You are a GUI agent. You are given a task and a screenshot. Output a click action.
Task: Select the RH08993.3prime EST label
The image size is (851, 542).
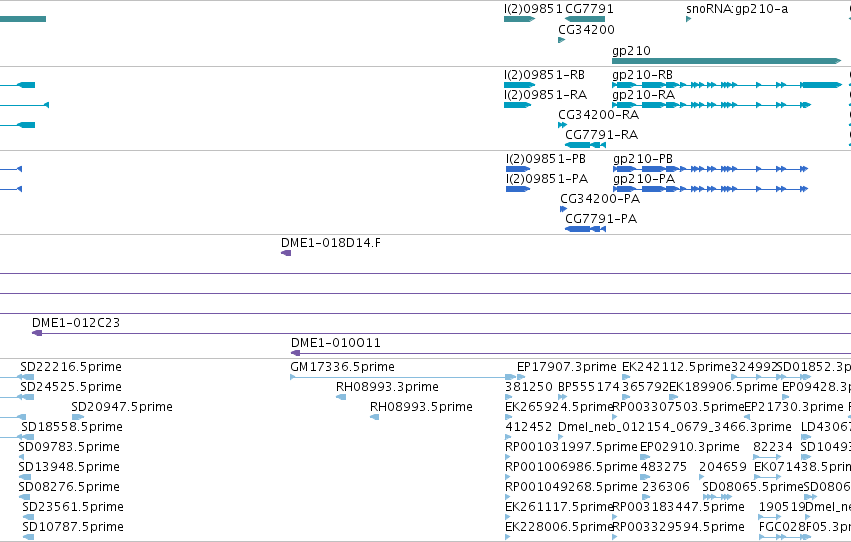tap(387, 387)
